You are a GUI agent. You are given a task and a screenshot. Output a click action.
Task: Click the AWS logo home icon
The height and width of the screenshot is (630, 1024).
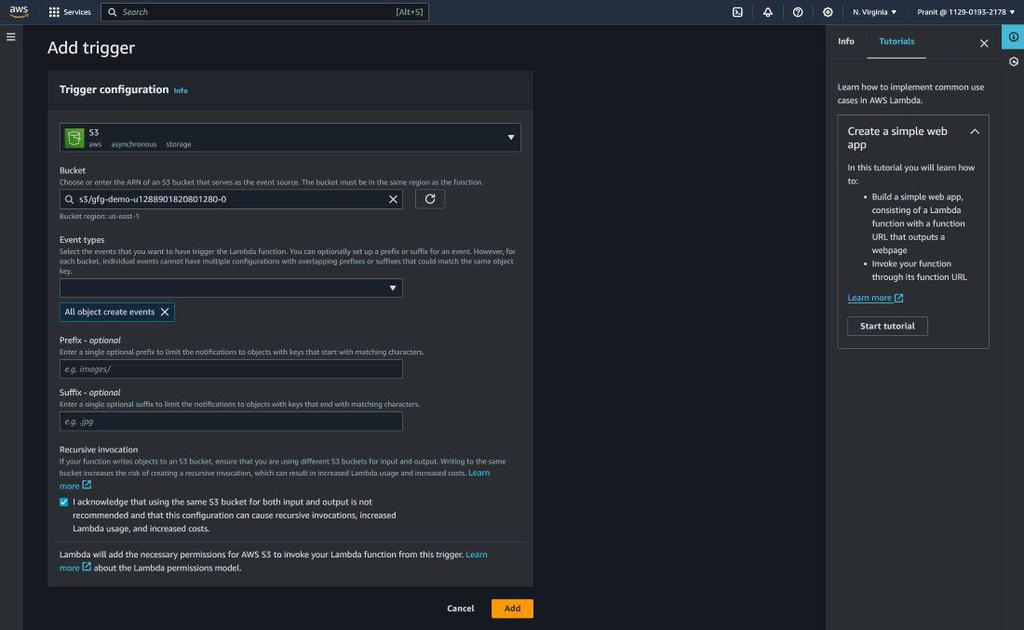(x=18, y=11)
